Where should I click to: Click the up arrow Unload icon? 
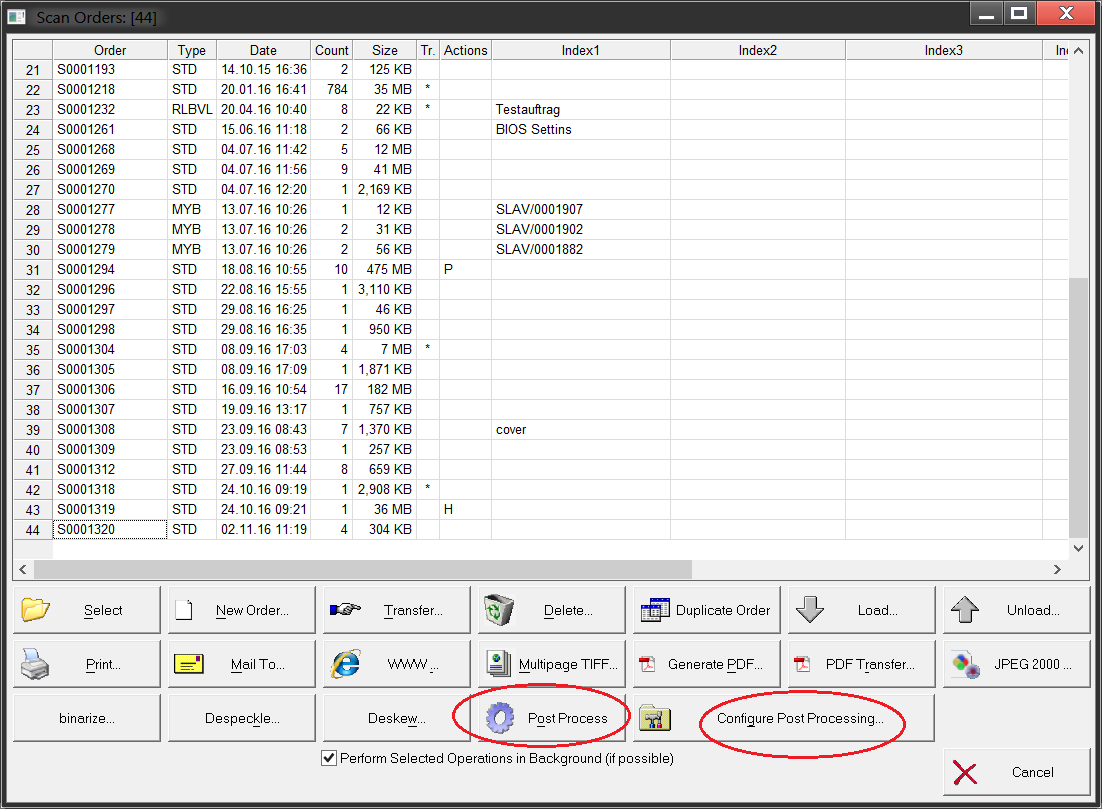[965, 609]
